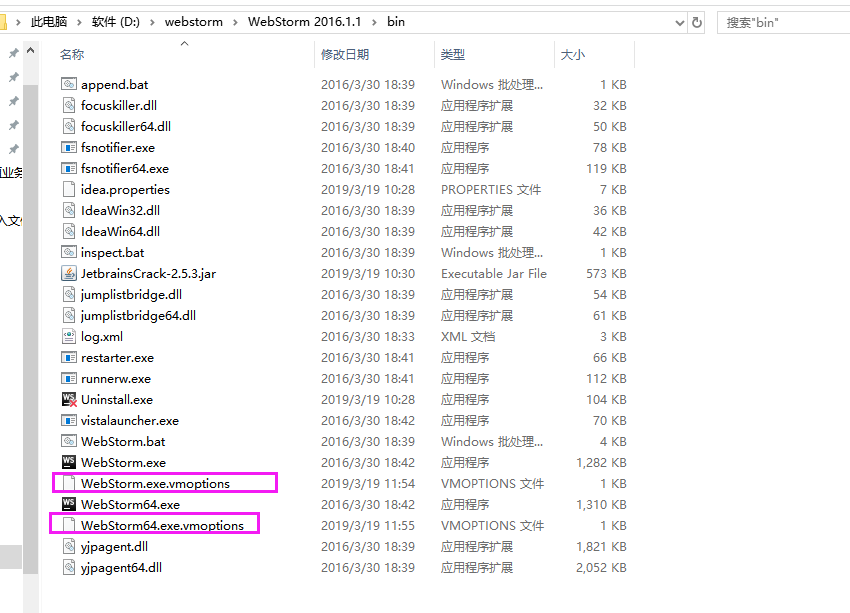Click the PROPERTIES 文件 type cell
This screenshot has height=613, width=850.
pos(491,190)
